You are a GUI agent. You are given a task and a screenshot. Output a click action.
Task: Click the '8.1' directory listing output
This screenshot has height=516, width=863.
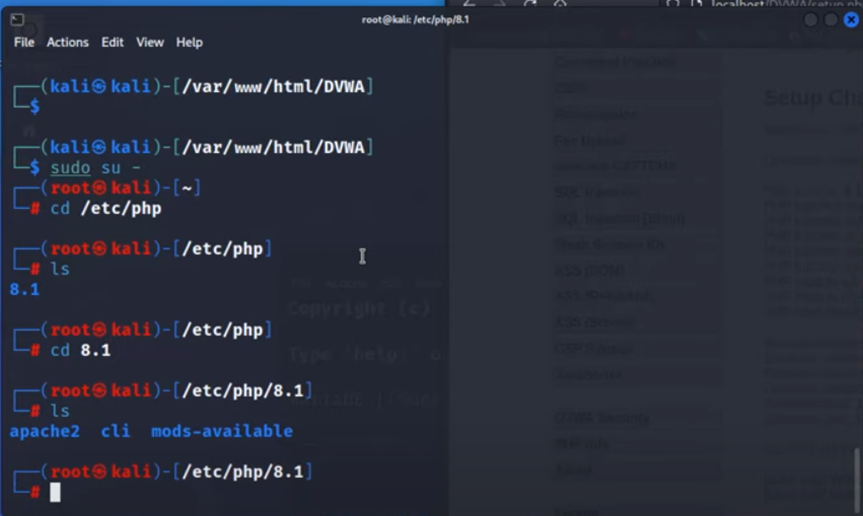(25, 289)
